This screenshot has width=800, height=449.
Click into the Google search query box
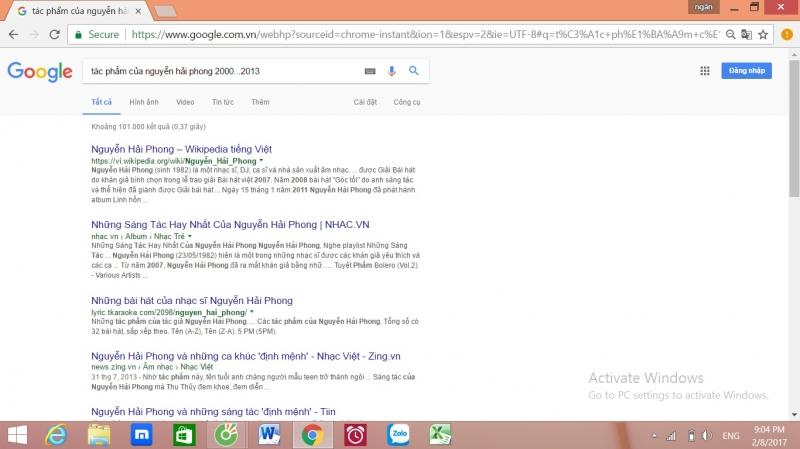220,72
